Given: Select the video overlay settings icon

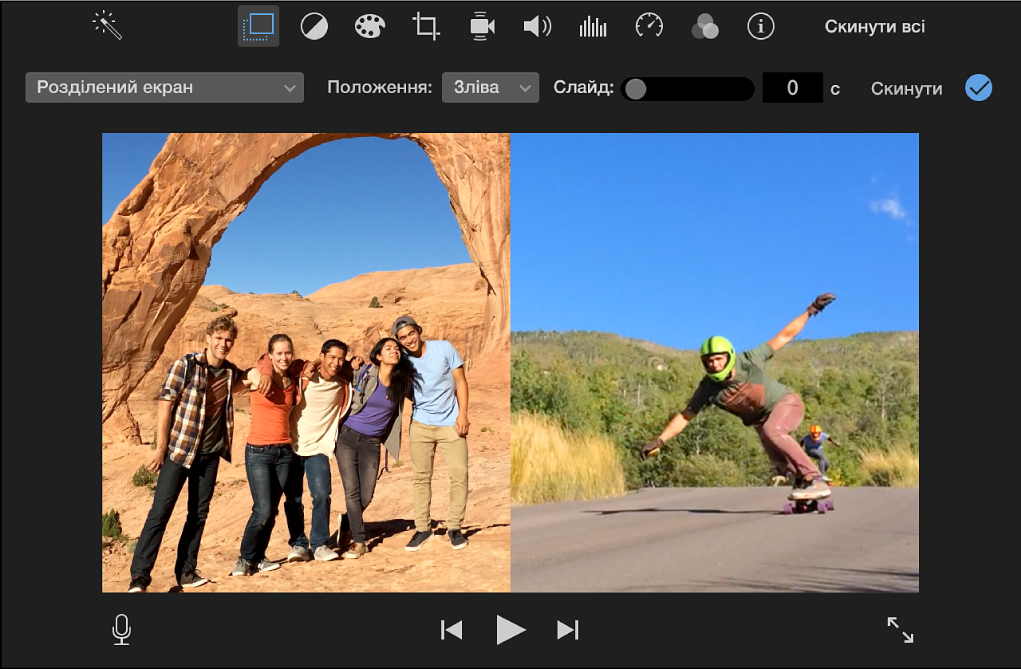Looking at the screenshot, I should [258, 26].
